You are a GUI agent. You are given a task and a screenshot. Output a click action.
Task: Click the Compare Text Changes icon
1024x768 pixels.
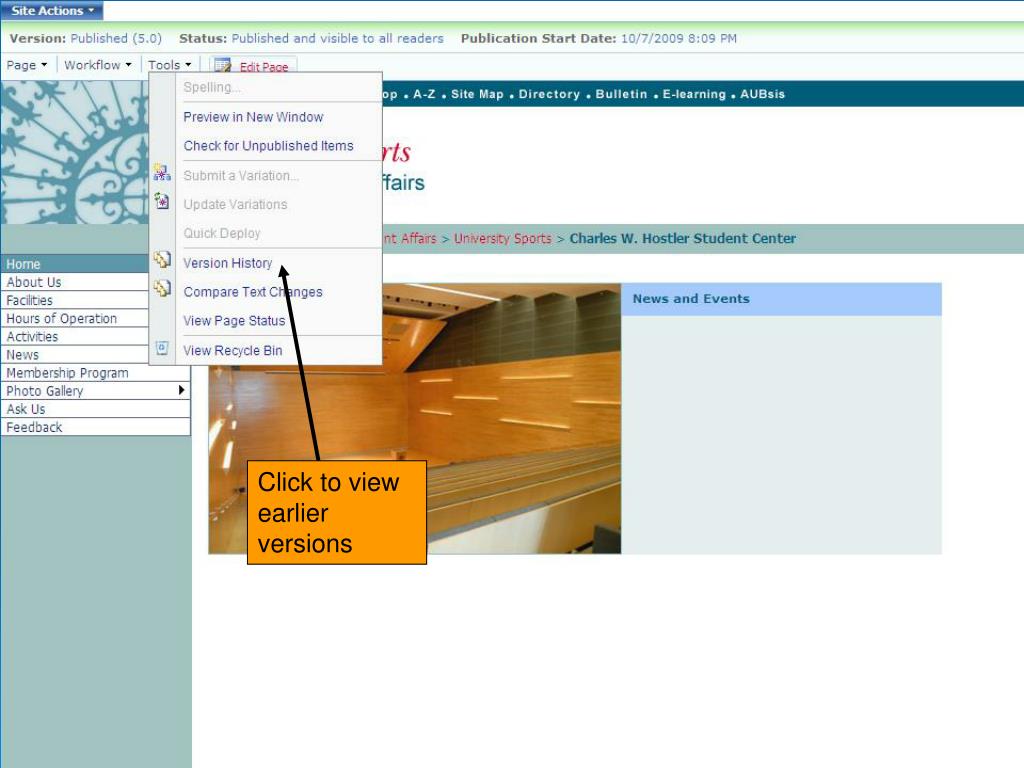pos(162,288)
